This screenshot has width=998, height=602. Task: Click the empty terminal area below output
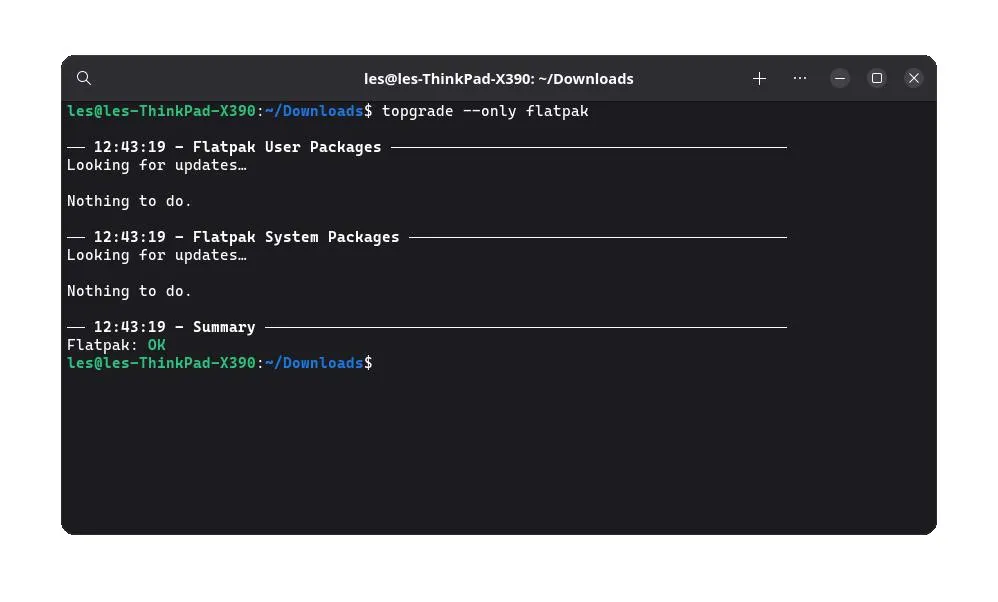[x=498, y=452]
